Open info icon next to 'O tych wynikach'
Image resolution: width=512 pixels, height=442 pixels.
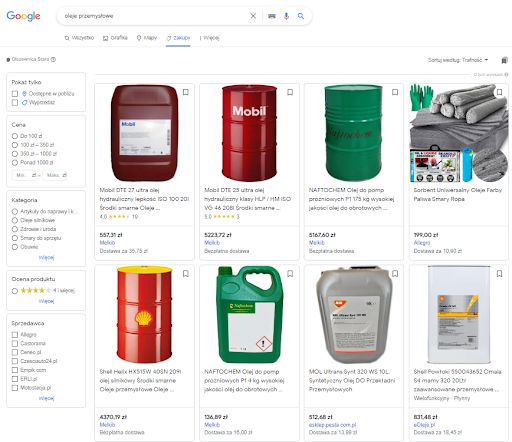click(x=506, y=75)
